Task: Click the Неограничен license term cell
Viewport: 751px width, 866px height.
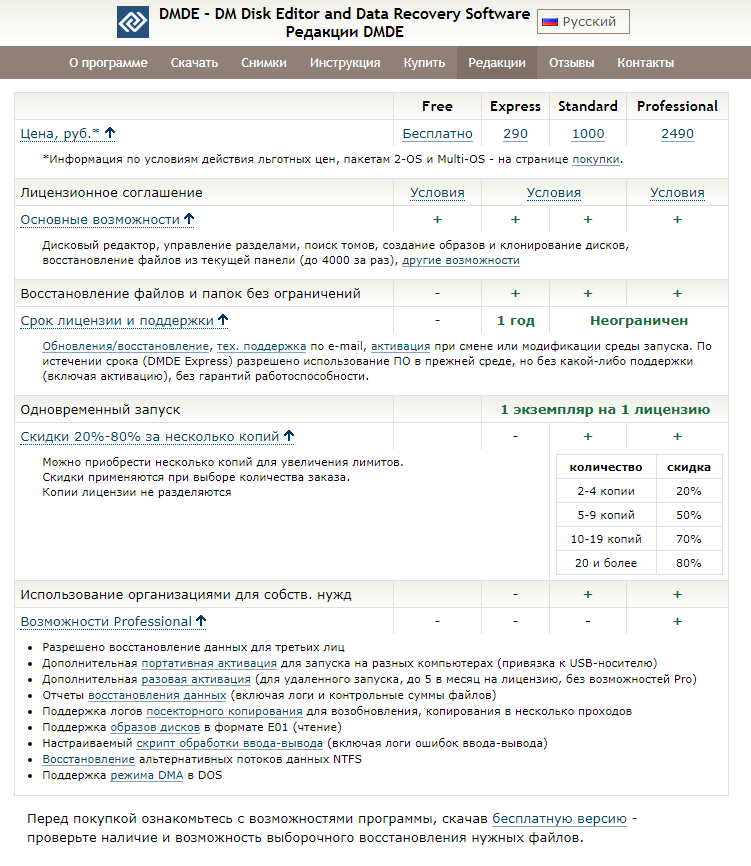Action: point(639,320)
